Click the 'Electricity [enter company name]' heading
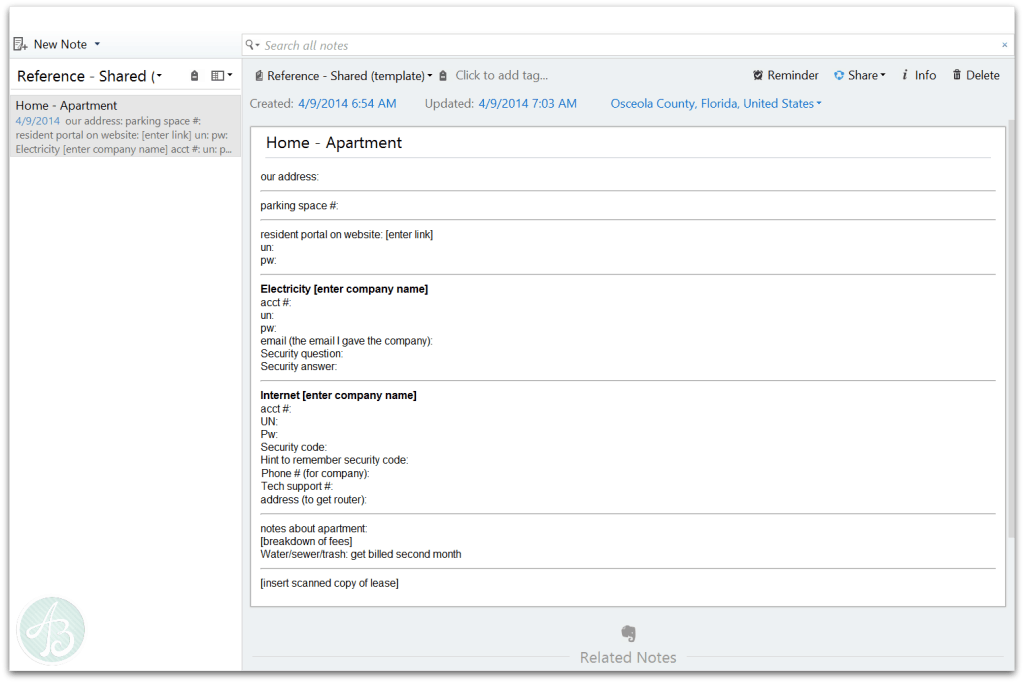 [344, 289]
